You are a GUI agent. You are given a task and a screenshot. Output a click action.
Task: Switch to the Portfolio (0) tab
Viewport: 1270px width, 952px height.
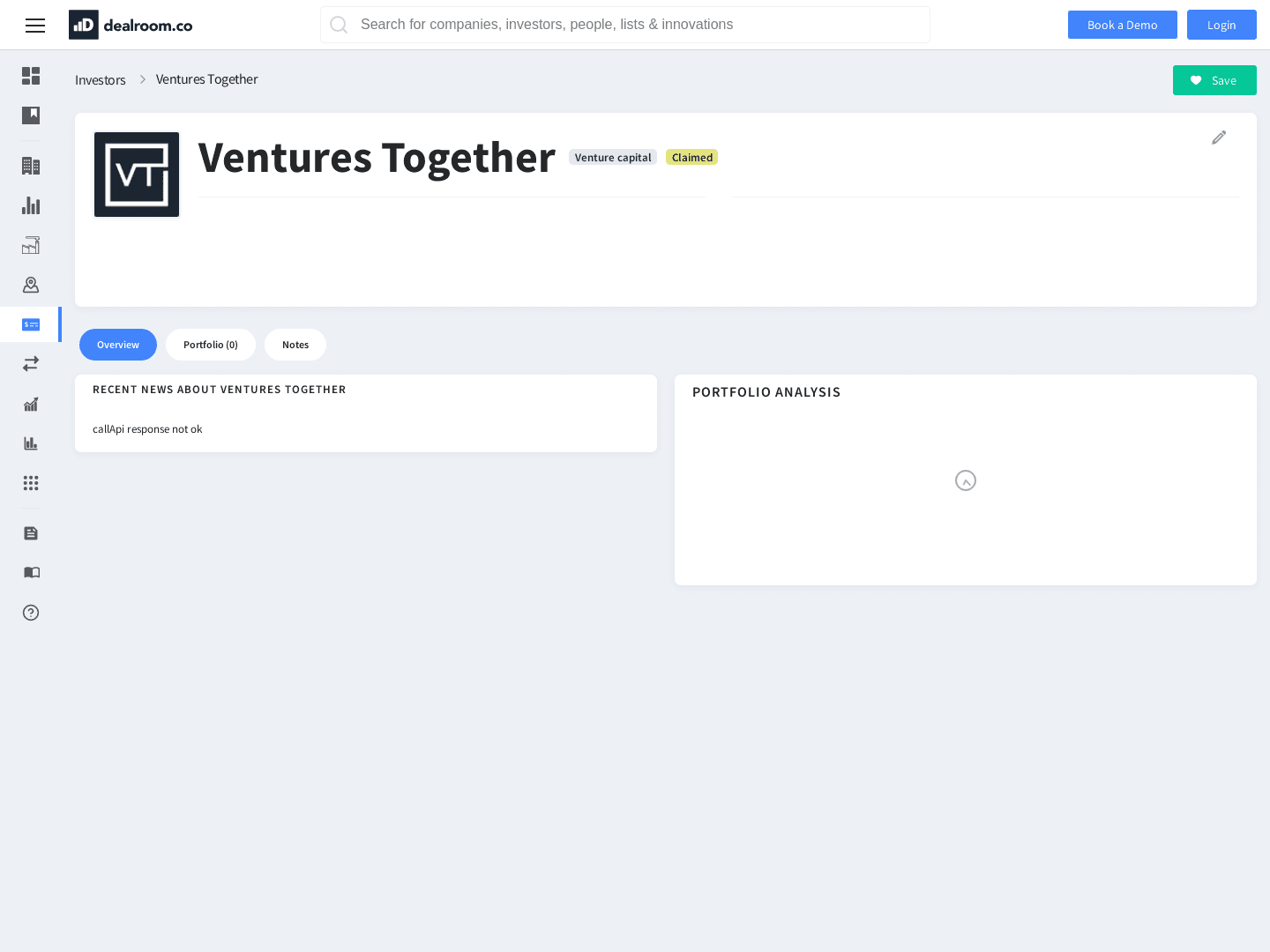[x=211, y=345]
